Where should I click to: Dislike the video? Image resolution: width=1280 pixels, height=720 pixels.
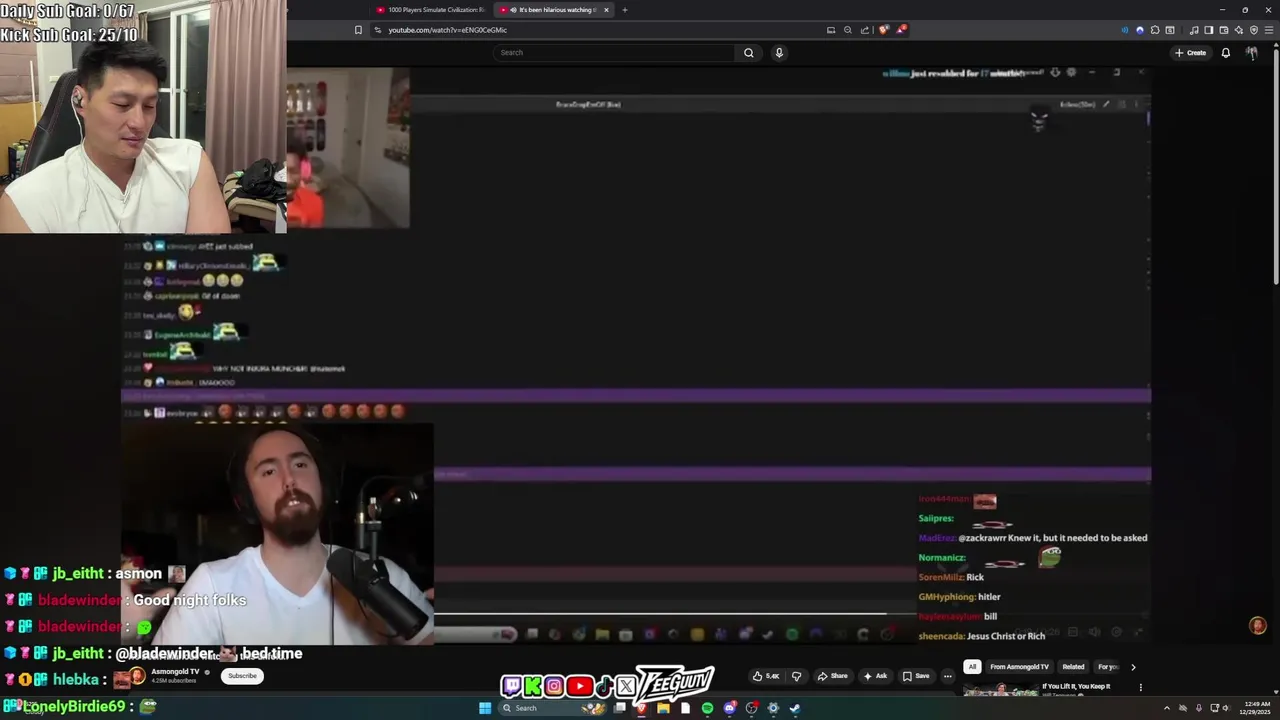(x=797, y=676)
